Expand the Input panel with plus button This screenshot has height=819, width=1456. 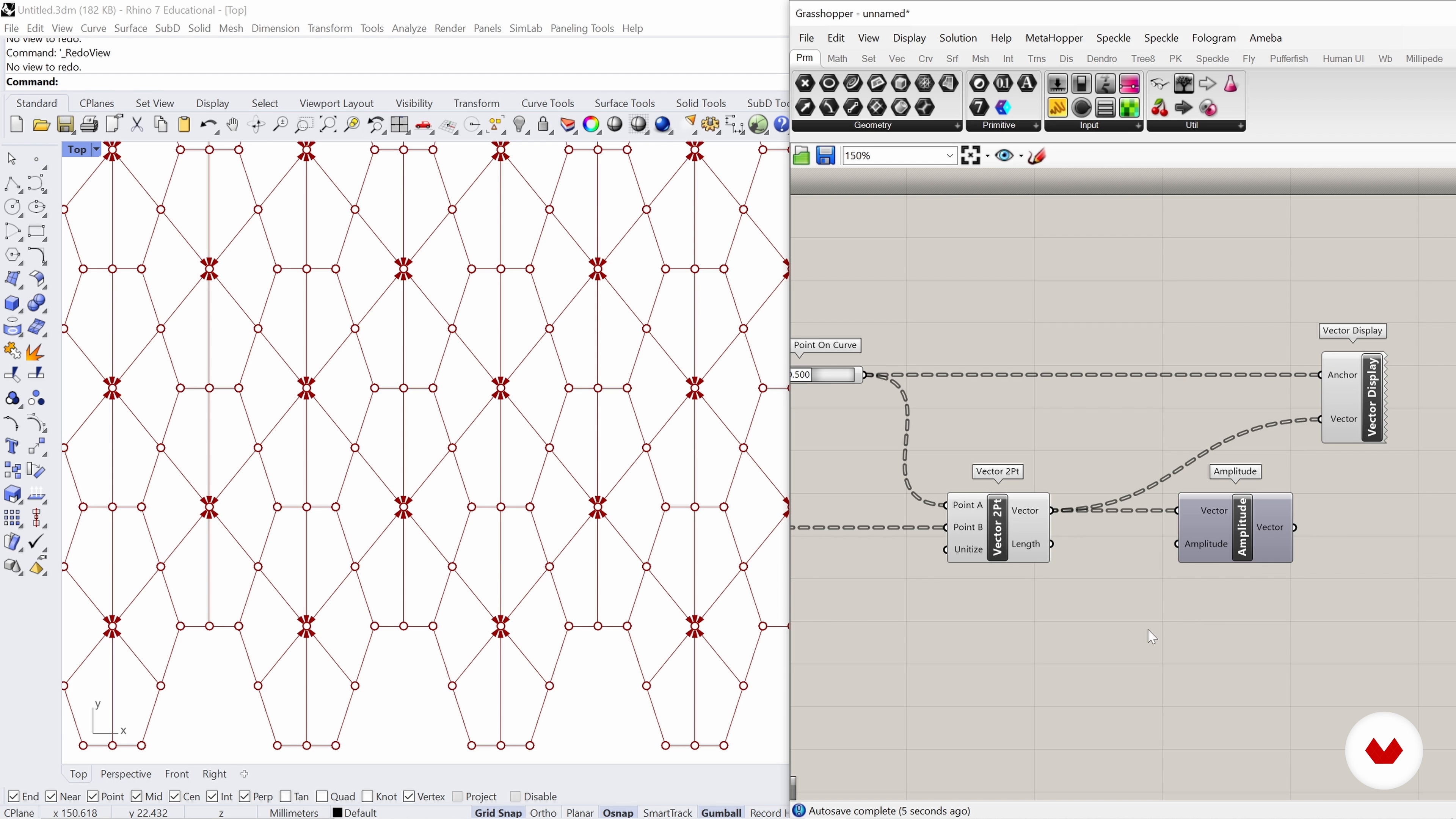point(1138,126)
